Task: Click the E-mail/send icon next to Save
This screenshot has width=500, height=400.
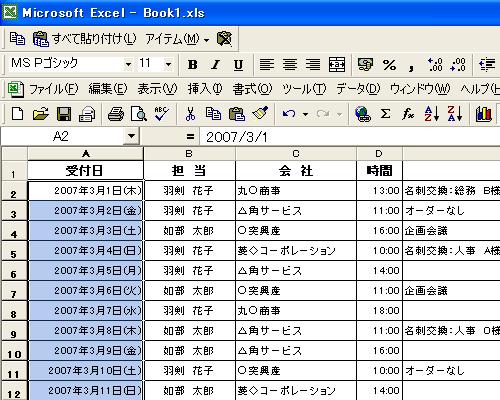Action: click(x=87, y=114)
